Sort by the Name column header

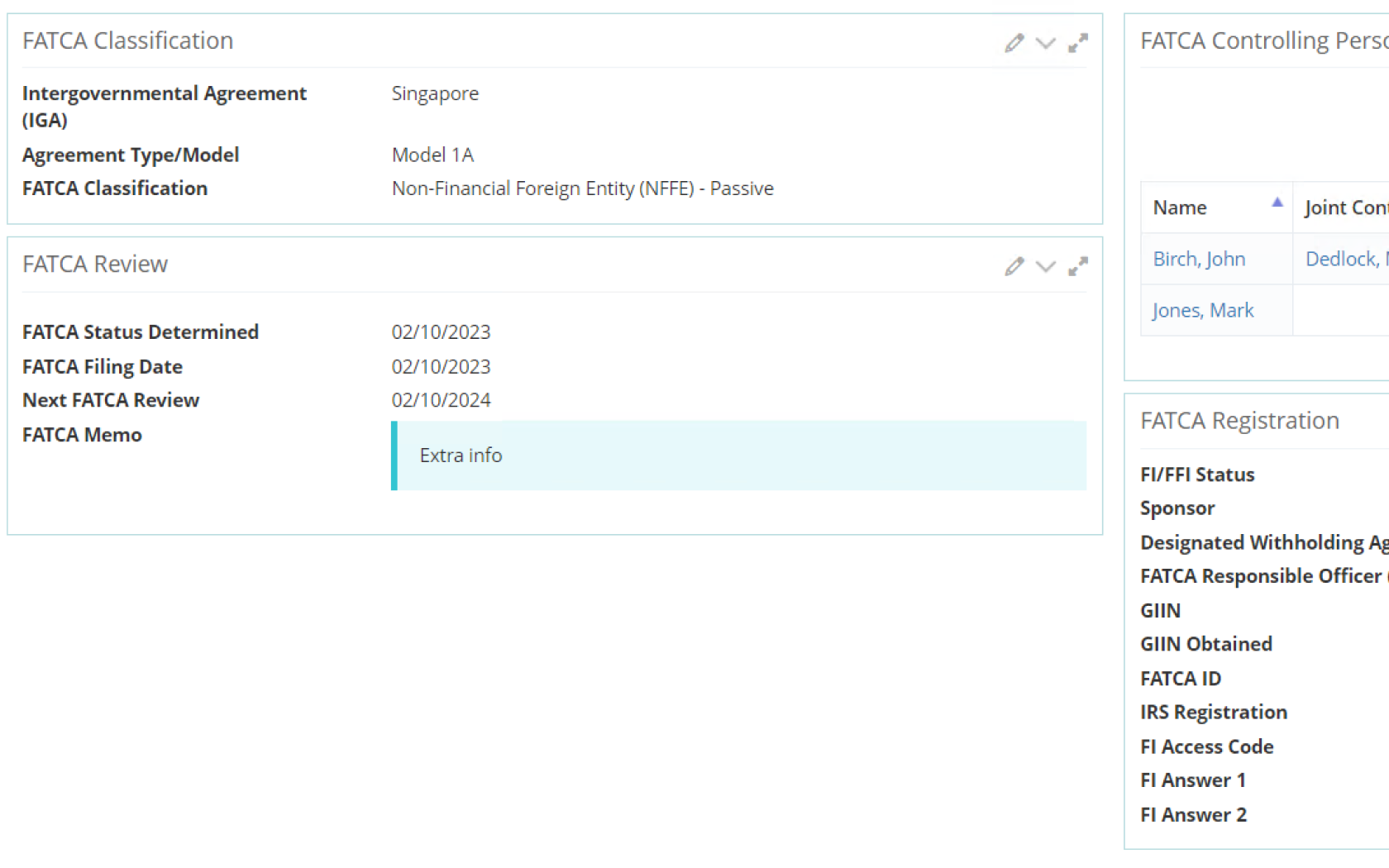coord(1180,207)
